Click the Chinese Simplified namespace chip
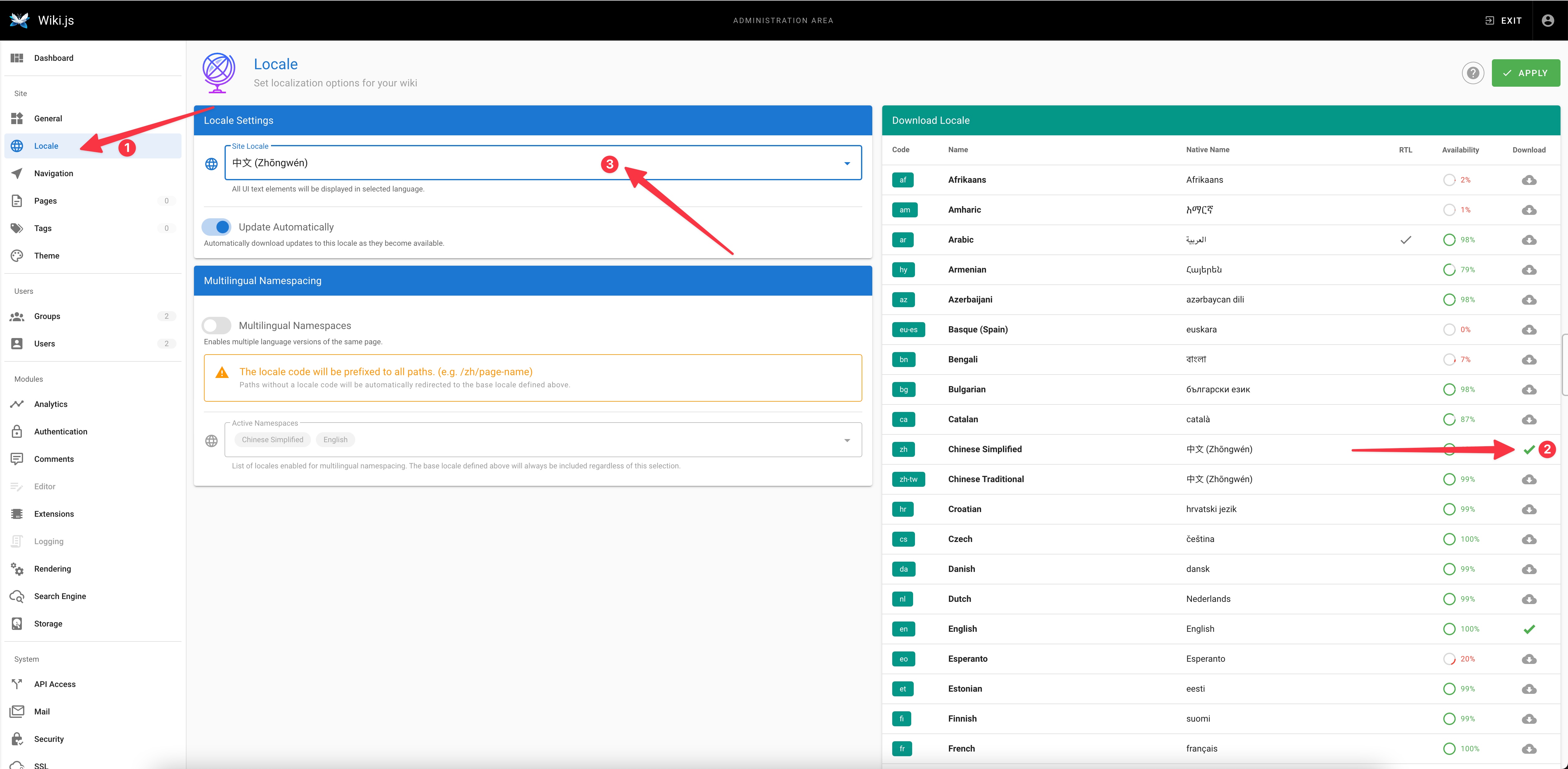The height and width of the screenshot is (769, 1568). [272, 440]
